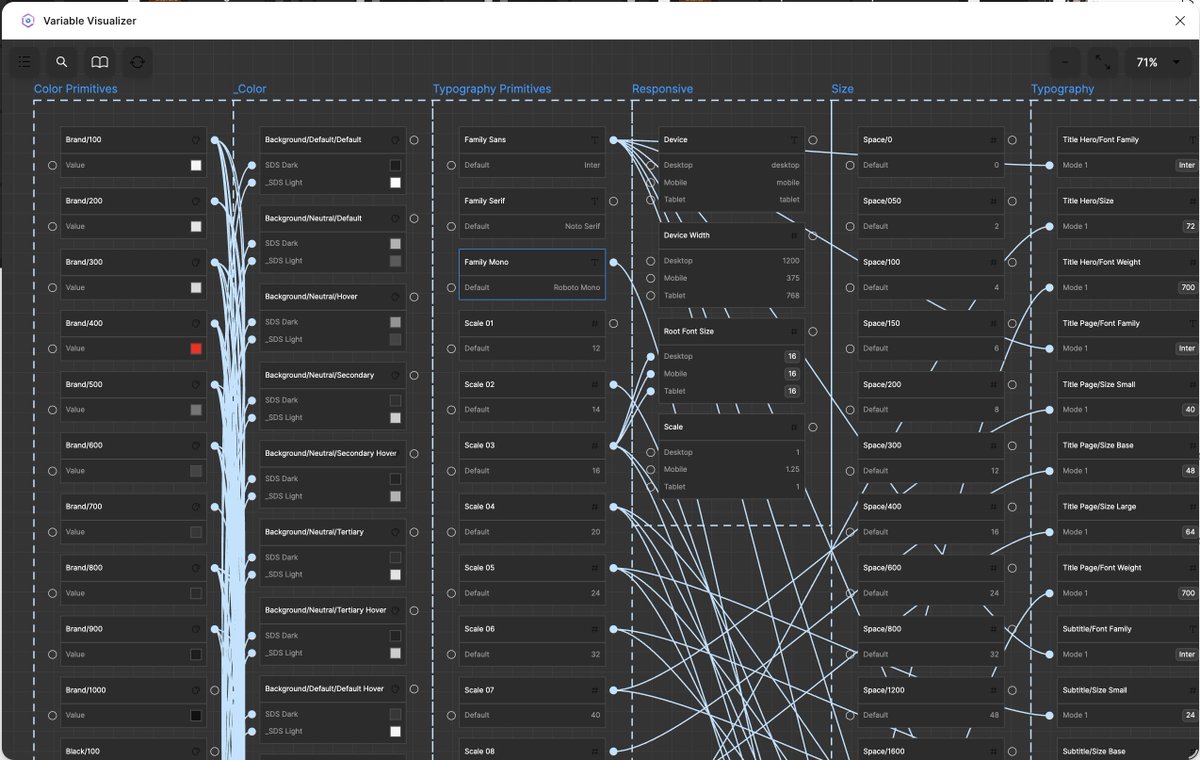Select the Family Mono node header
This screenshot has height=760, width=1200.
532,262
